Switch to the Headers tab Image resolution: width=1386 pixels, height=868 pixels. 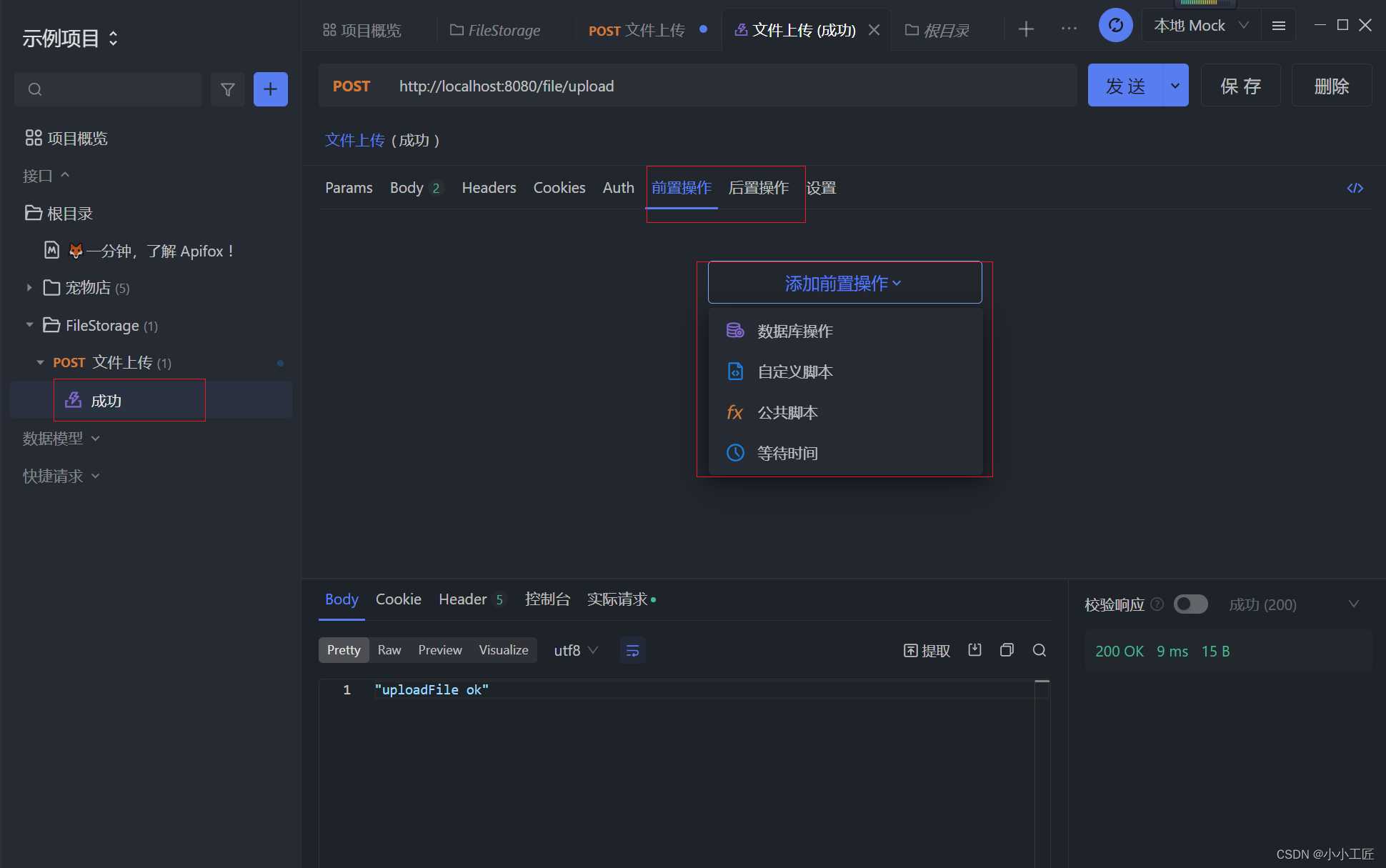click(489, 188)
